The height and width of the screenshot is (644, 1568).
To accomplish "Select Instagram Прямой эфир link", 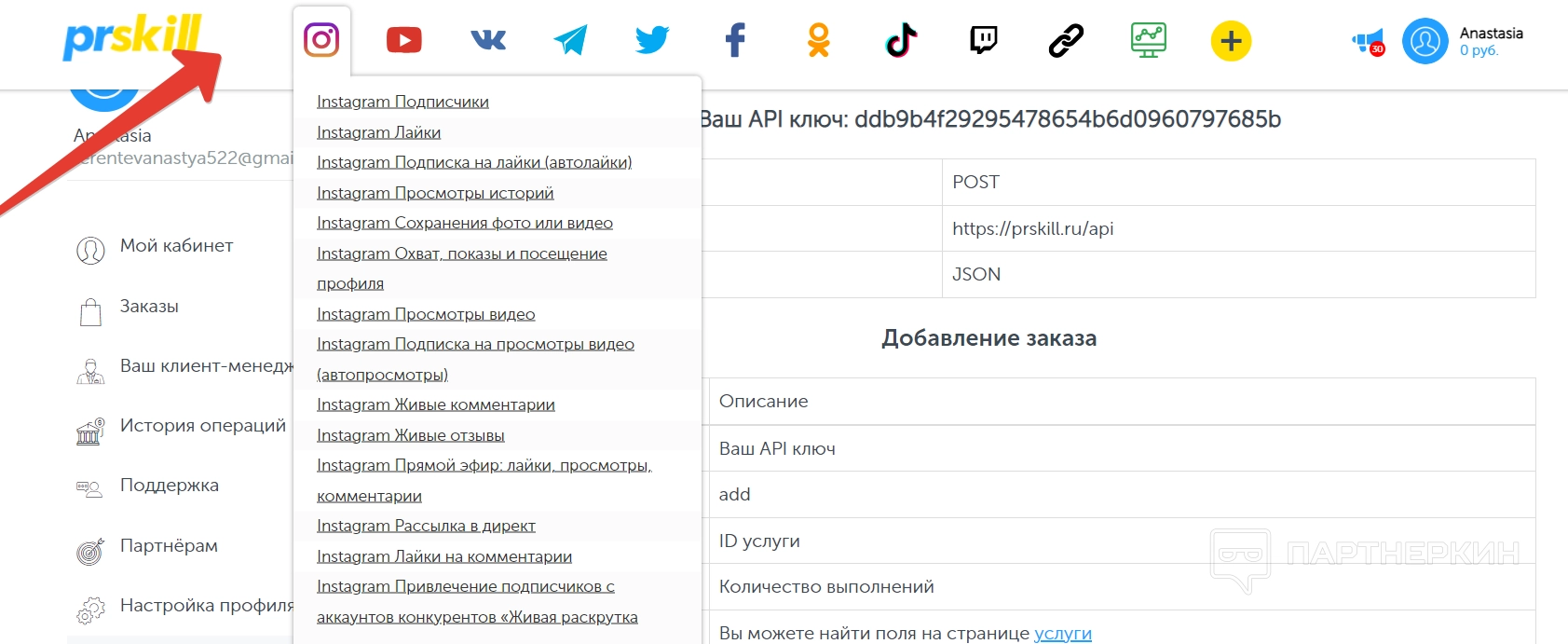I will pyautogui.click(x=484, y=480).
